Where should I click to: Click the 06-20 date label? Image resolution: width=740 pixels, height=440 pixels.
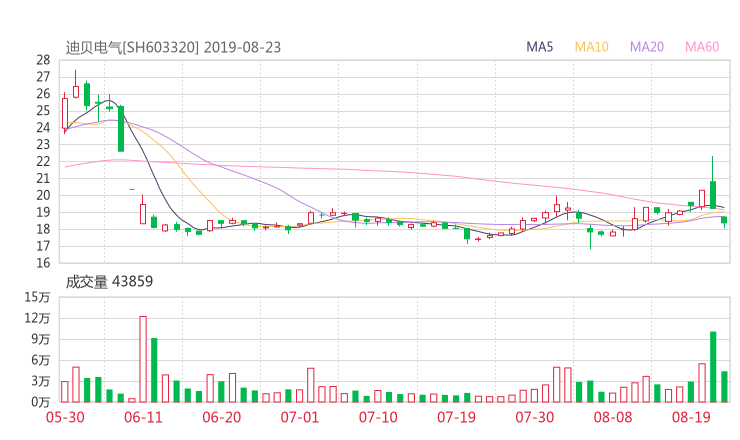221,416
